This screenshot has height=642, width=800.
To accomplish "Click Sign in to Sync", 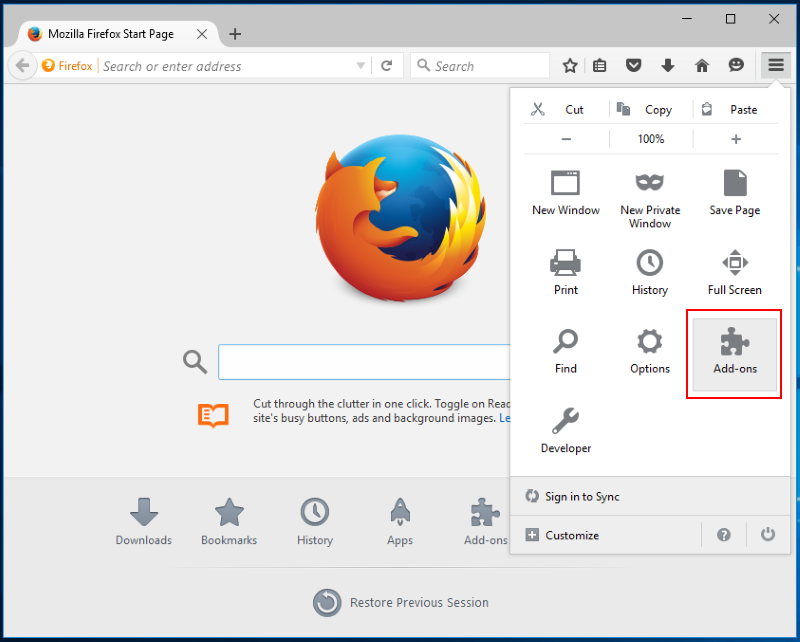I will click(x=650, y=497).
